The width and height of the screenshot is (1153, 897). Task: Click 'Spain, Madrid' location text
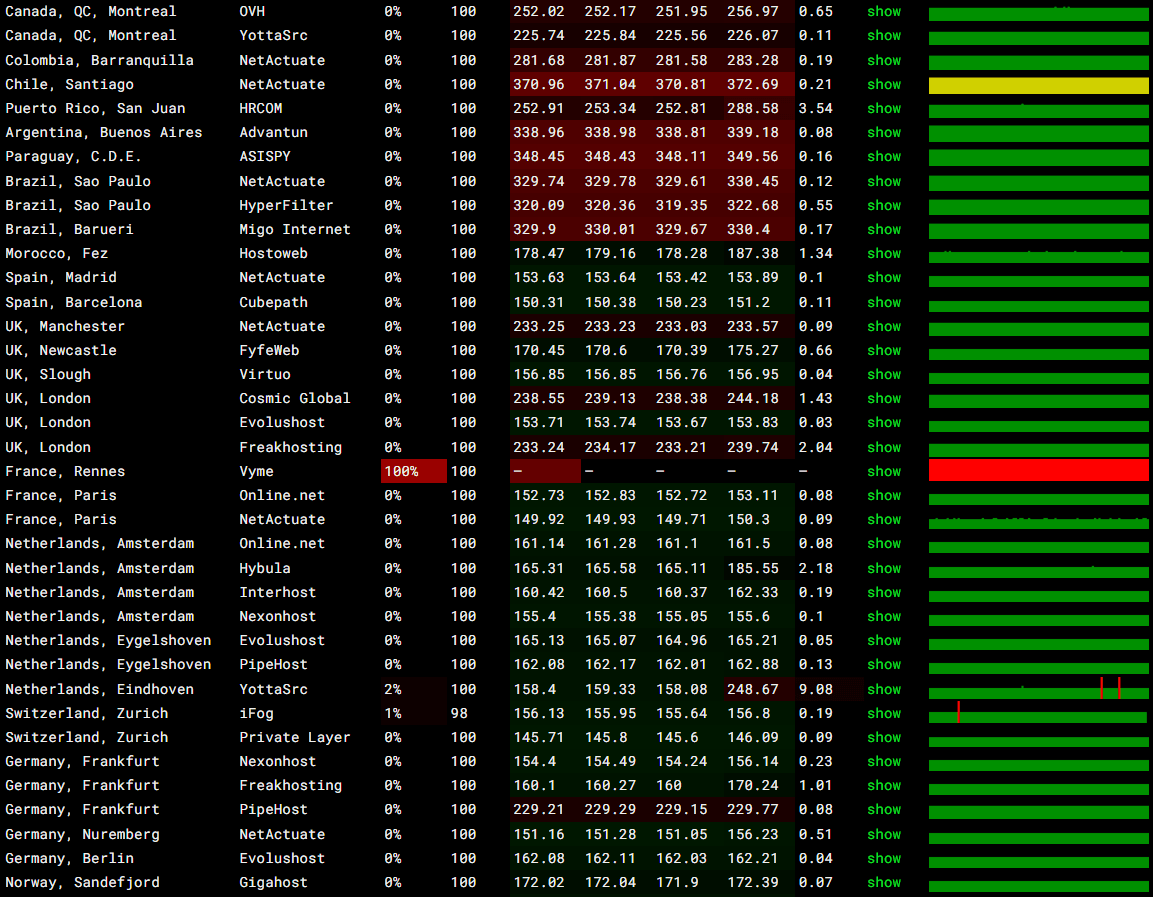60,278
